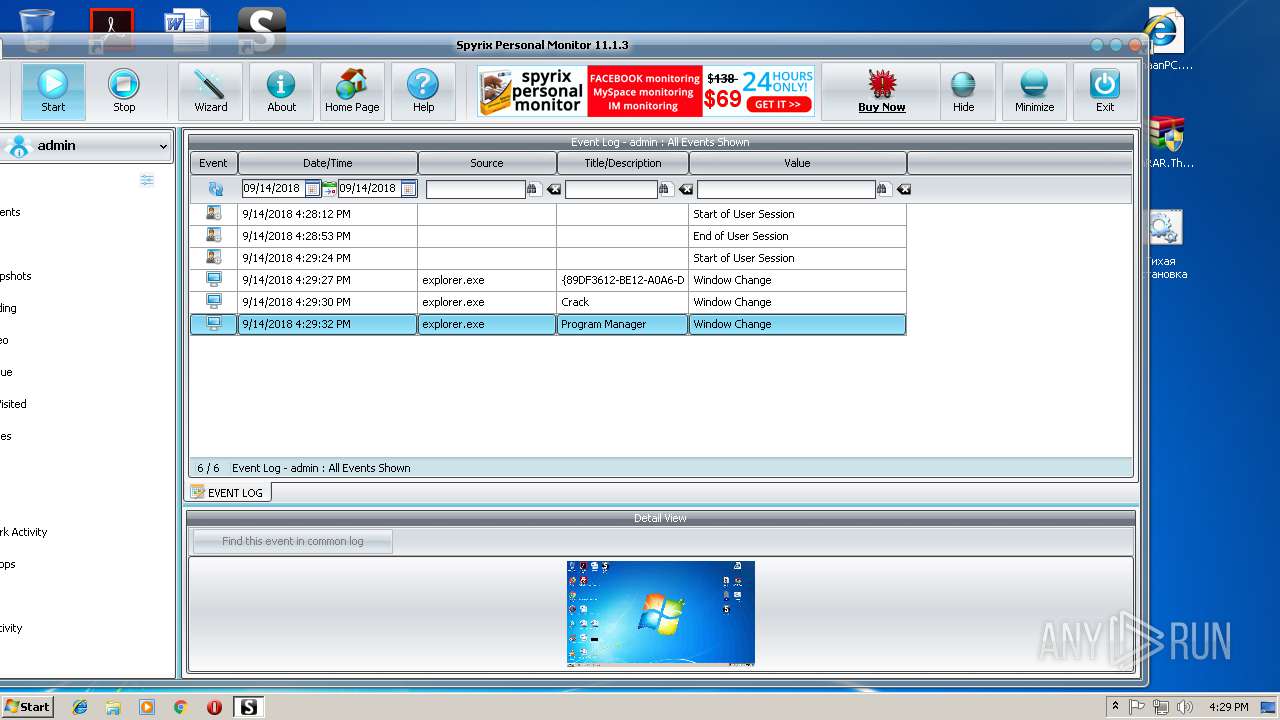This screenshot has width=1280, height=720.
Task: Click the volume icon in system tray
Action: [x=1183, y=707]
